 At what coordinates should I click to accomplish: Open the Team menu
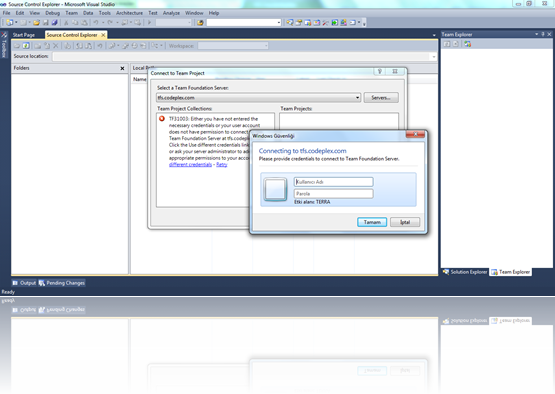click(71, 13)
